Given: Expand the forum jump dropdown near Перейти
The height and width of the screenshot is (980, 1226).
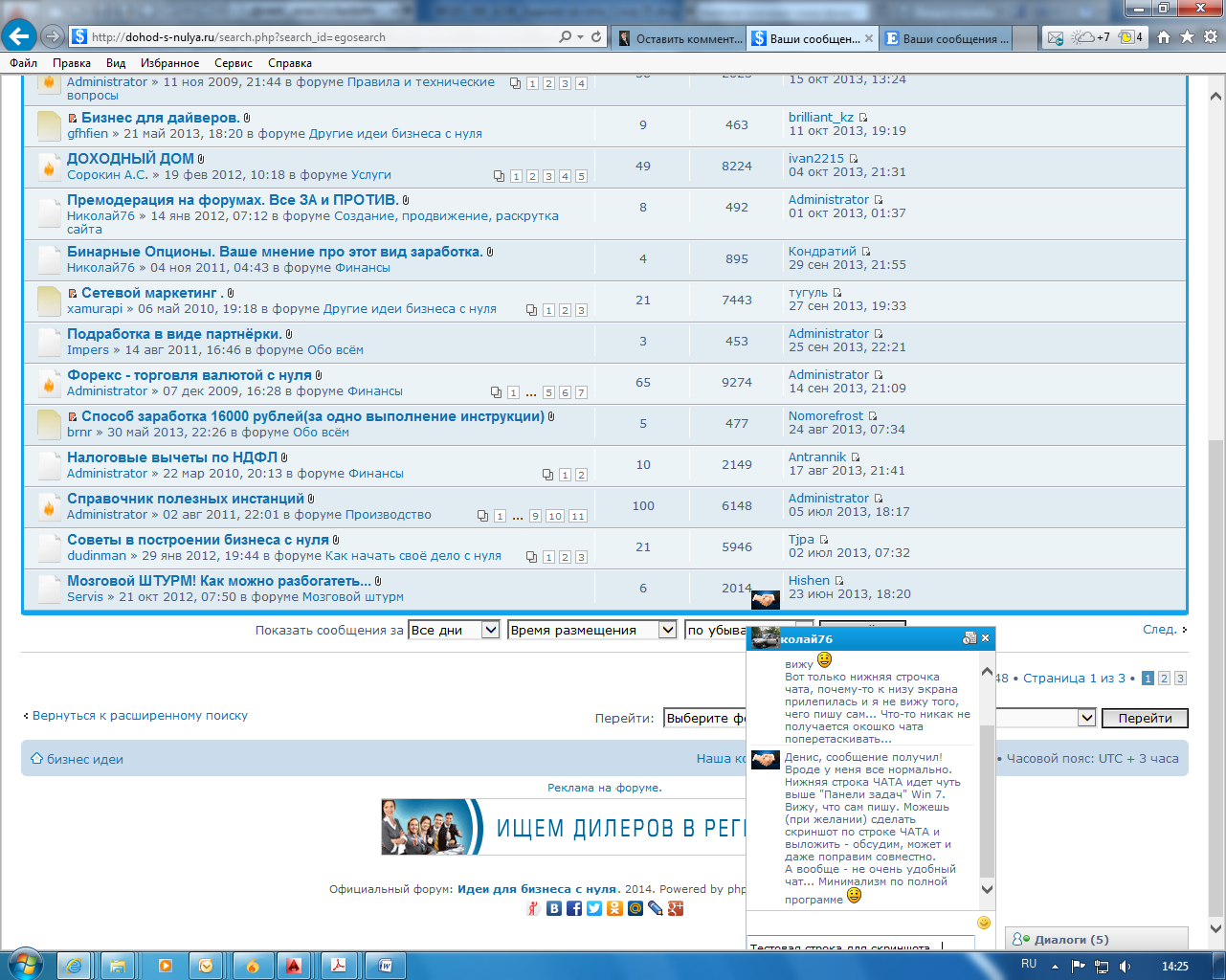Looking at the screenshot, I should click(x=1086, y=718).
